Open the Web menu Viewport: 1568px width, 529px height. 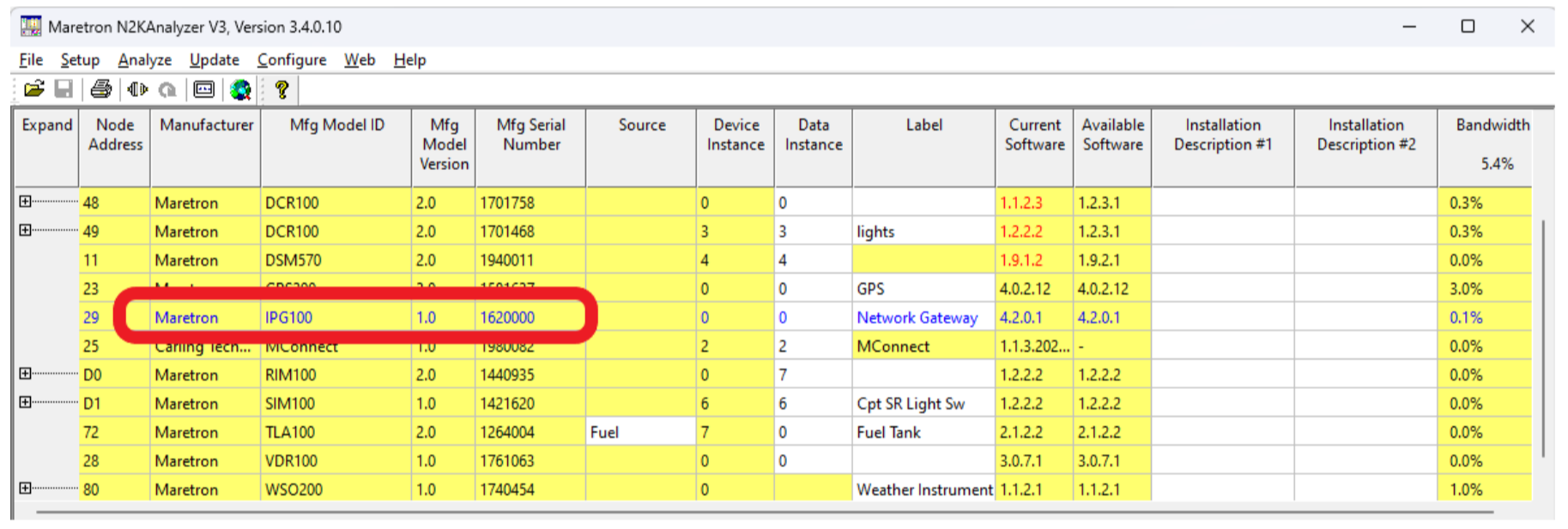[360, 59]
